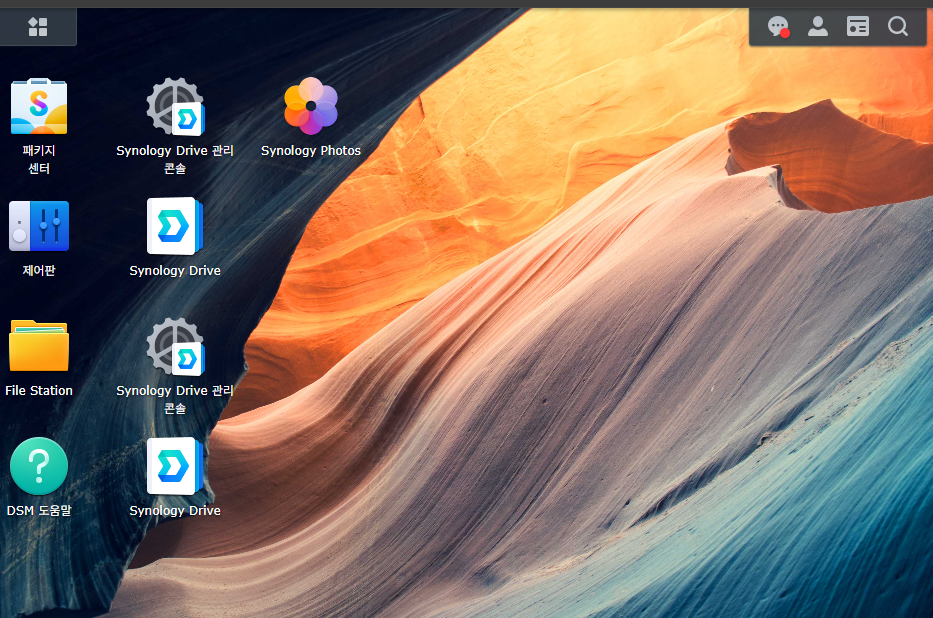Expand the user options person menu

(x=818, y=27)
